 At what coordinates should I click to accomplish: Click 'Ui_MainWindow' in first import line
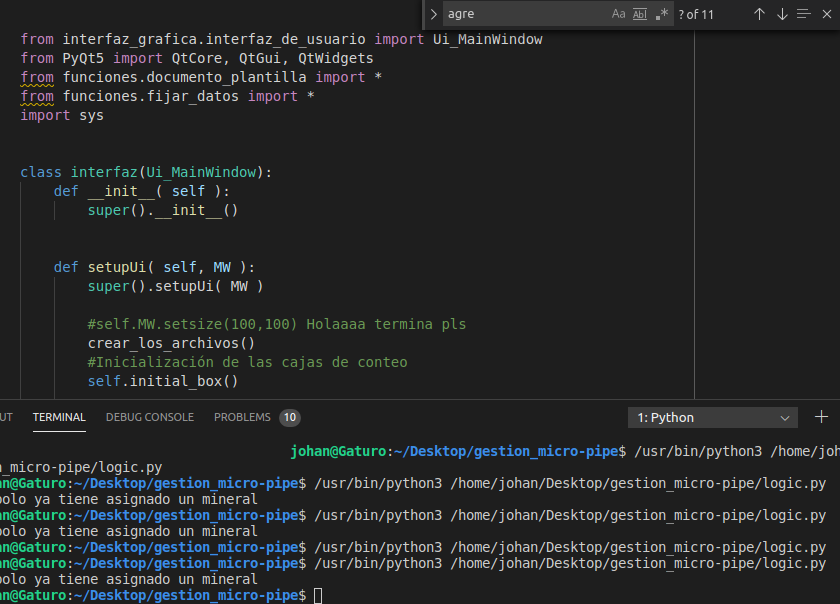tap(488, 39)
